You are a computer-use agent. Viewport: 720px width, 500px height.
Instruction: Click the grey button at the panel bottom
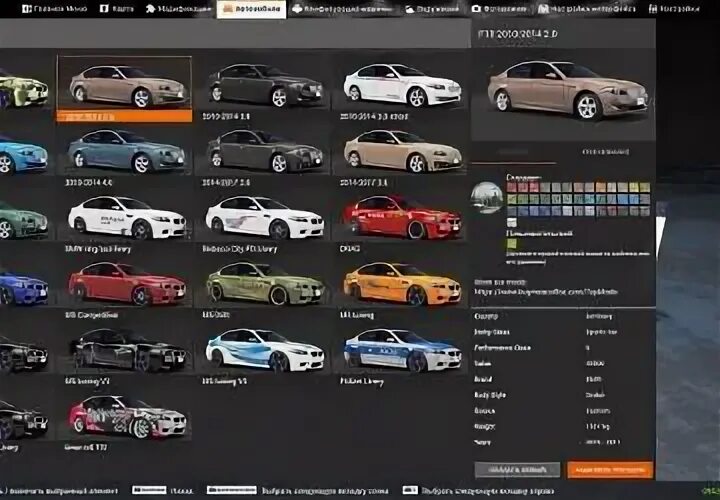coord(518,470)
